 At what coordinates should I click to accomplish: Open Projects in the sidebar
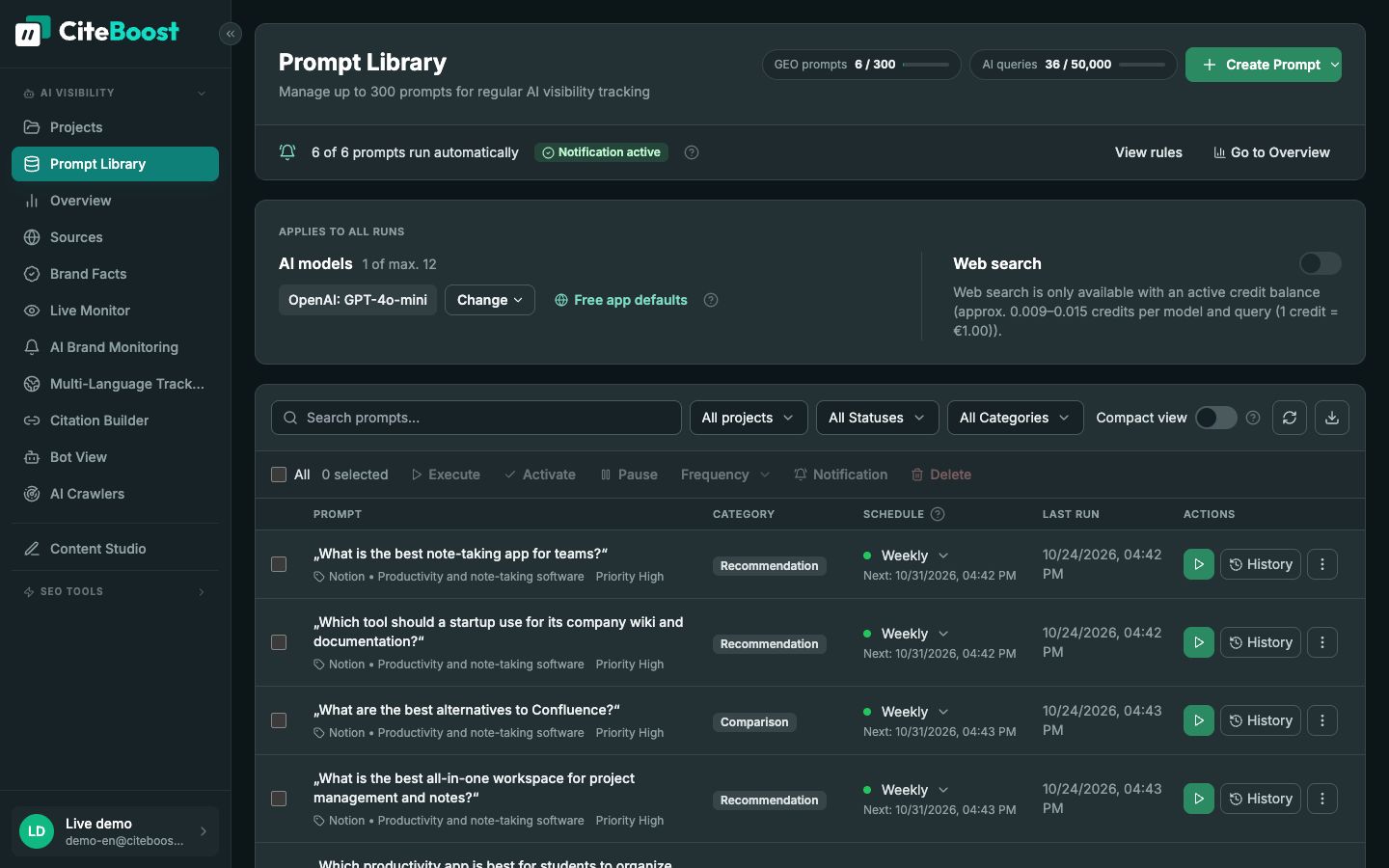point(115,127)
